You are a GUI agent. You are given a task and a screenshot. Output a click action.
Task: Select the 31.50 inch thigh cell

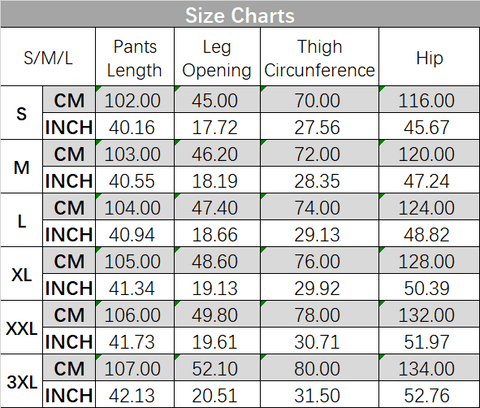319,395
